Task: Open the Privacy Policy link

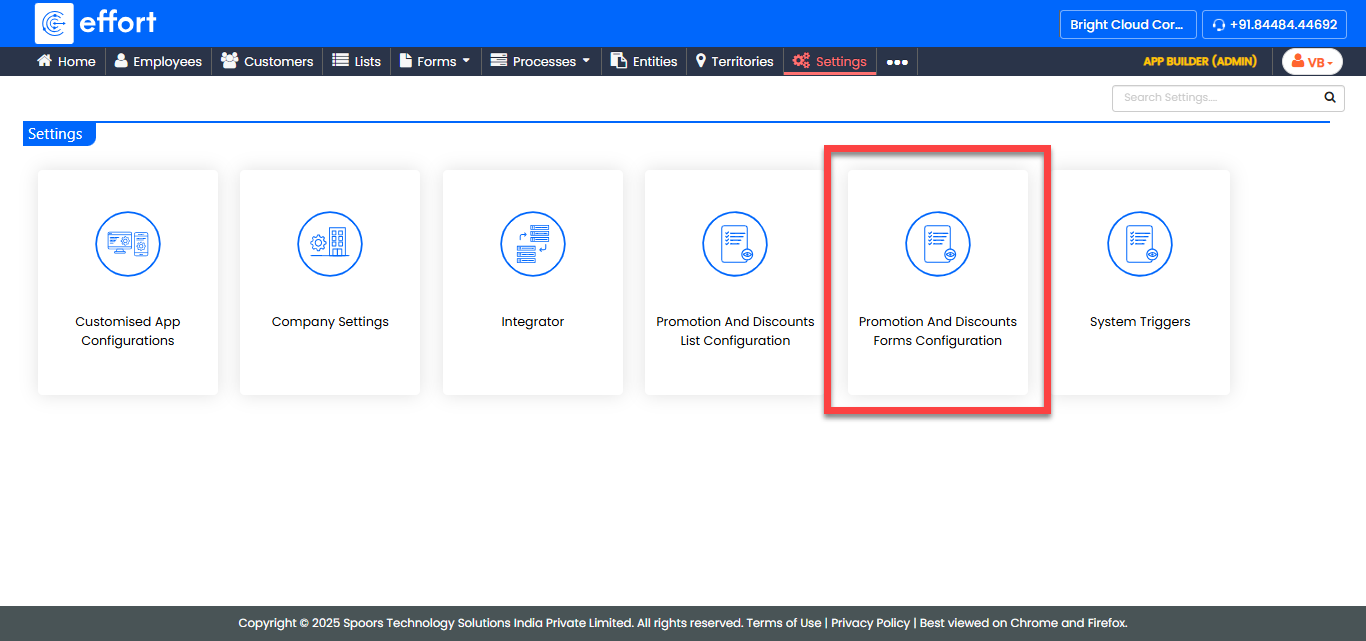Action: [870, 623]
